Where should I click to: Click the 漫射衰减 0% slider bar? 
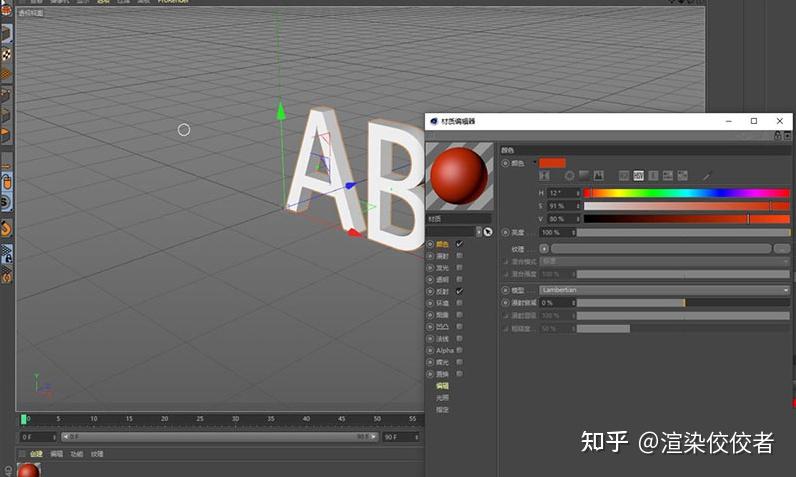pyautogui.click(x=683, y=302)
